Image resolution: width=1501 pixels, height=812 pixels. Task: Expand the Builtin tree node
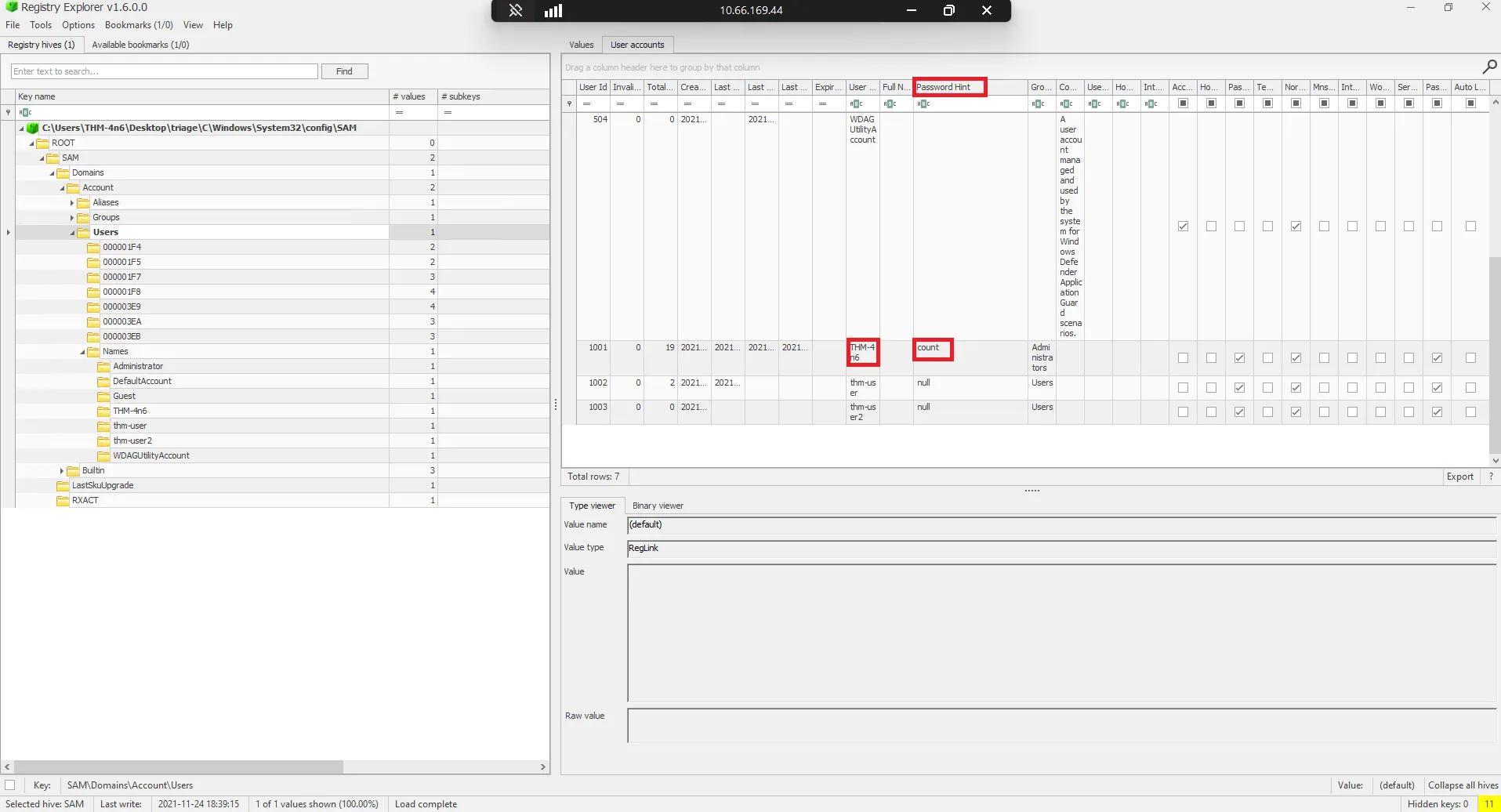(x=62, y=470)
